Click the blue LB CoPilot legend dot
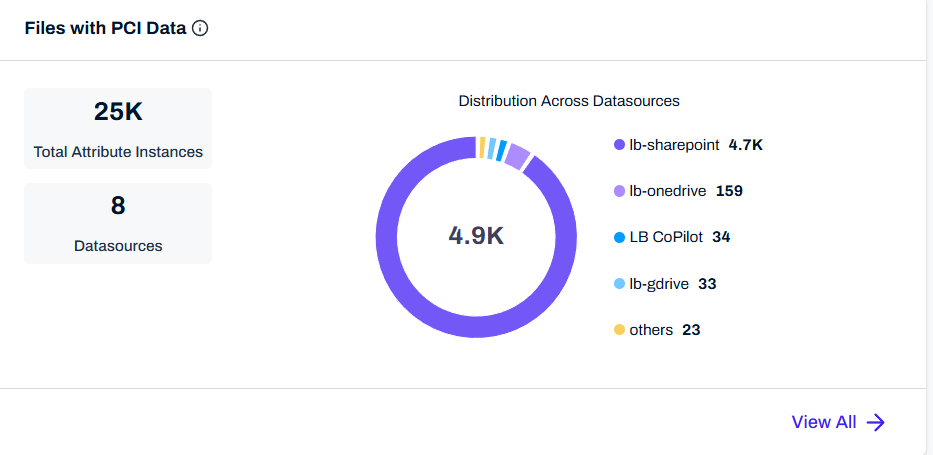The image size is (933, 455). click(x=619, y=238)
